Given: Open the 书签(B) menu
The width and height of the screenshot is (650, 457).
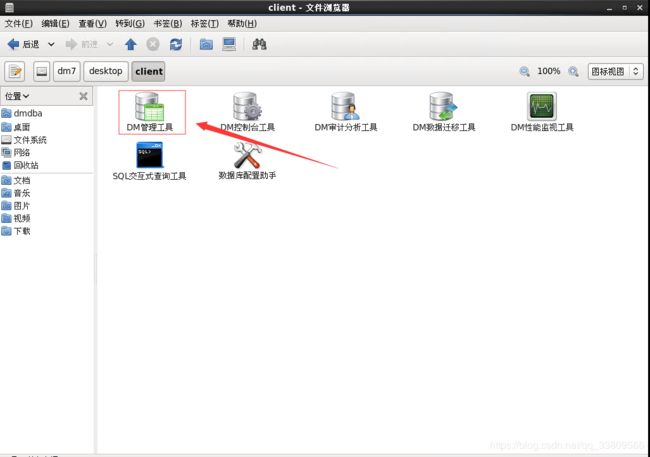Looking at the screenshot, I should (168, 24).
